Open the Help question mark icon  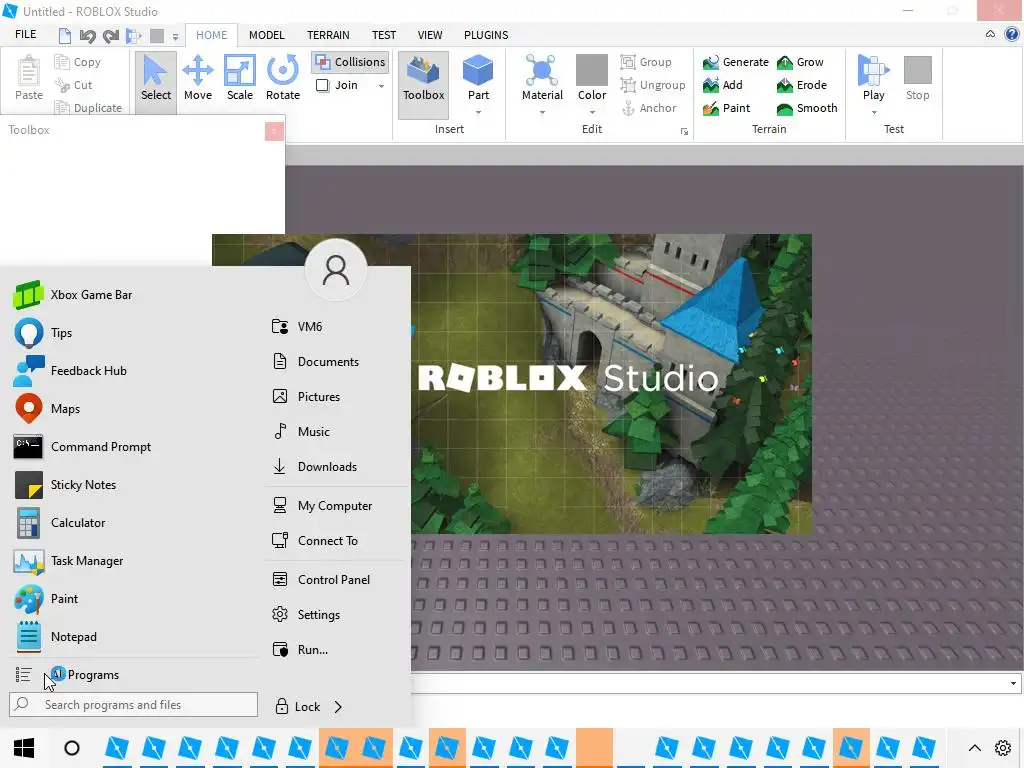(1012, 35)
